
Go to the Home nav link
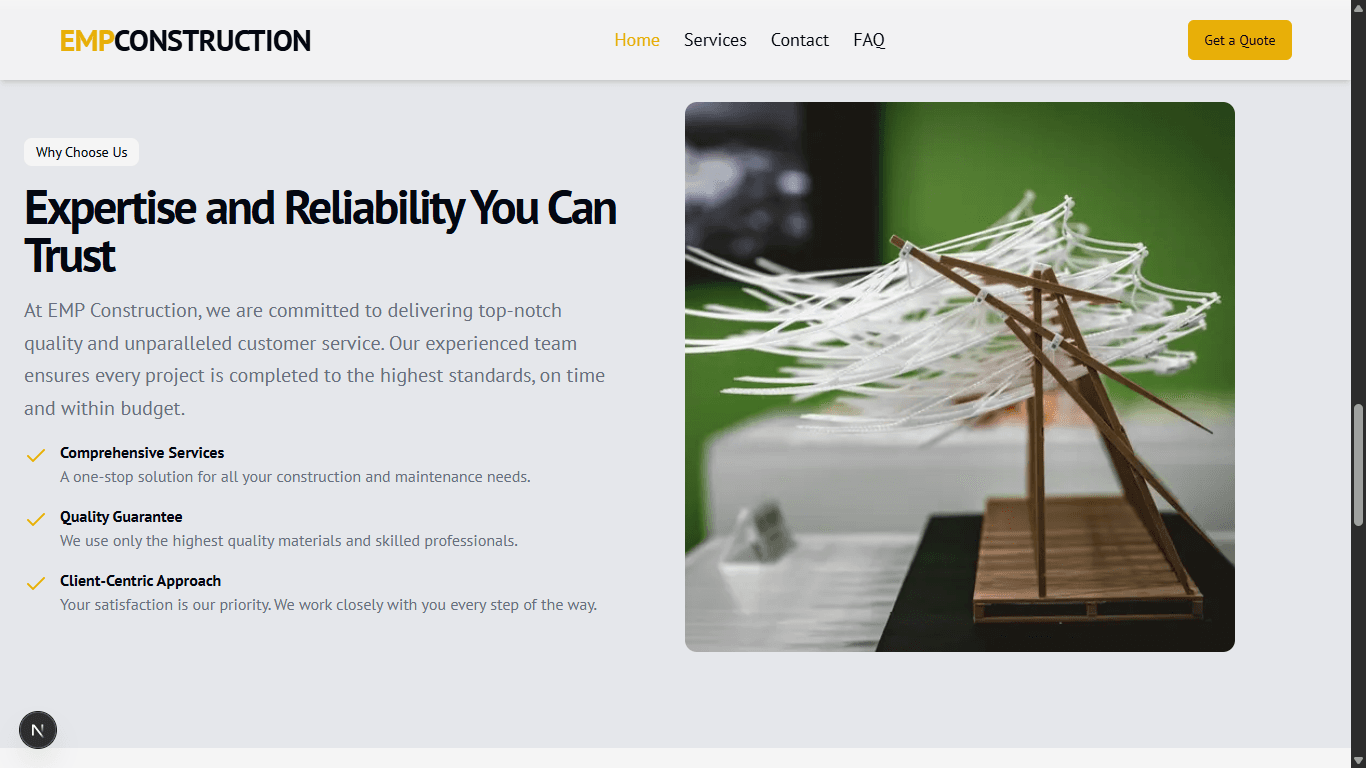pyautogui.click(x=637, y=40)
